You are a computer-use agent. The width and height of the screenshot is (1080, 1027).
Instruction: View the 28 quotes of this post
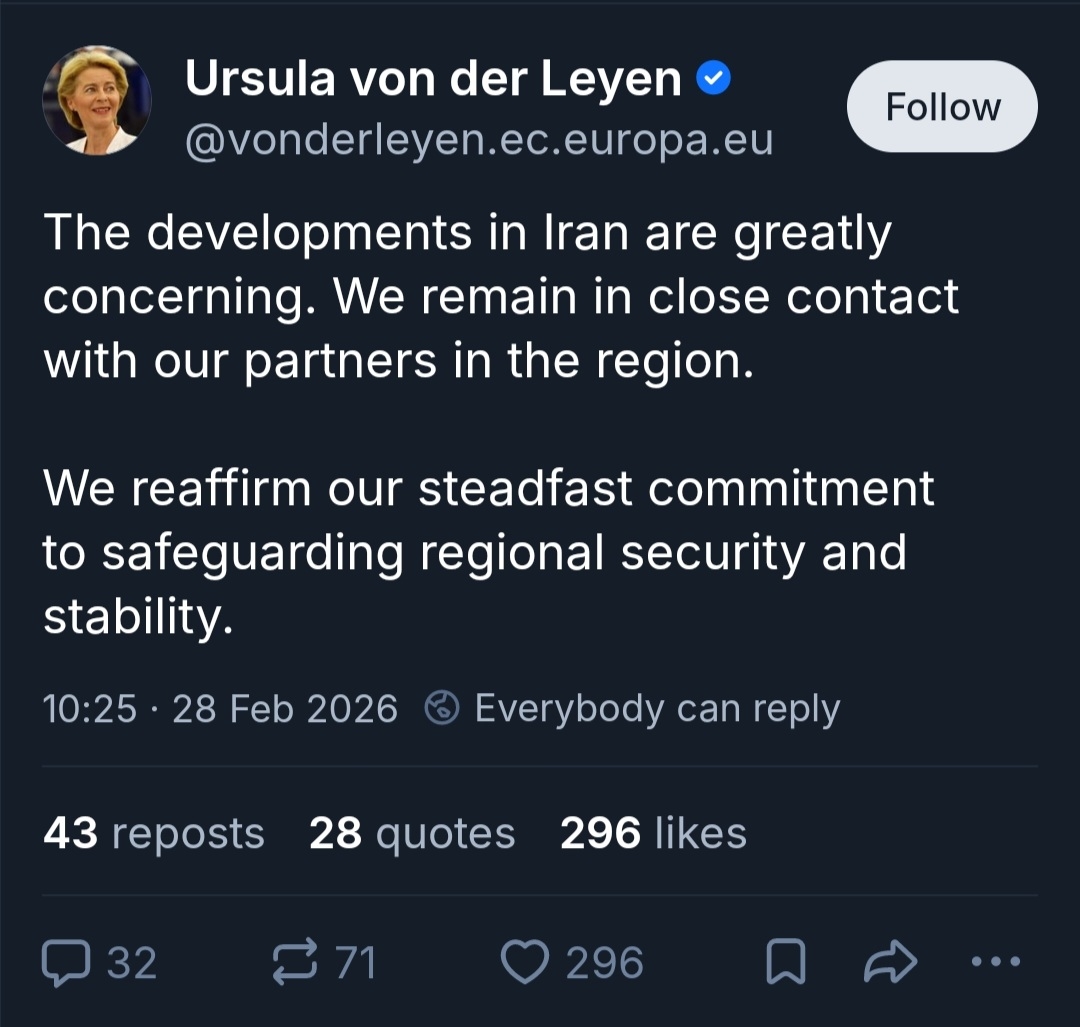(412, 832)
